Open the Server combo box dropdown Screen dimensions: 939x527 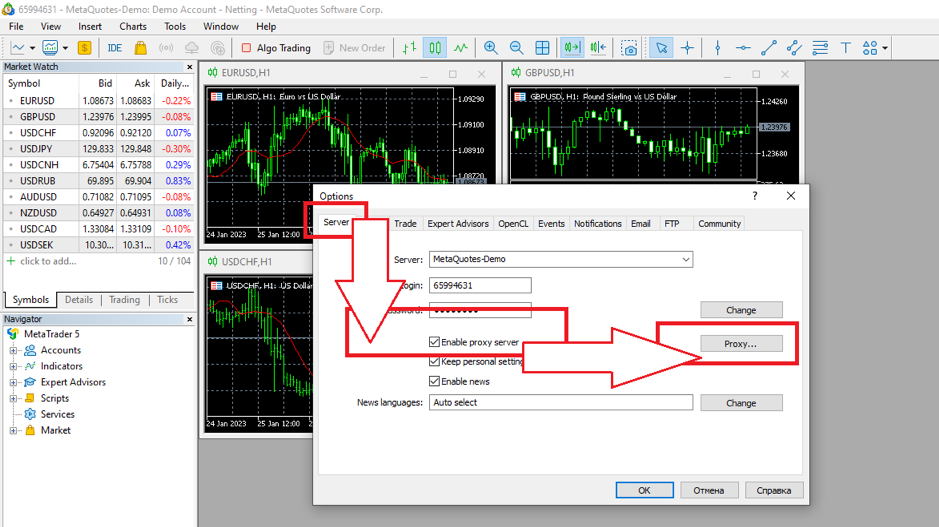click(686, 259)
